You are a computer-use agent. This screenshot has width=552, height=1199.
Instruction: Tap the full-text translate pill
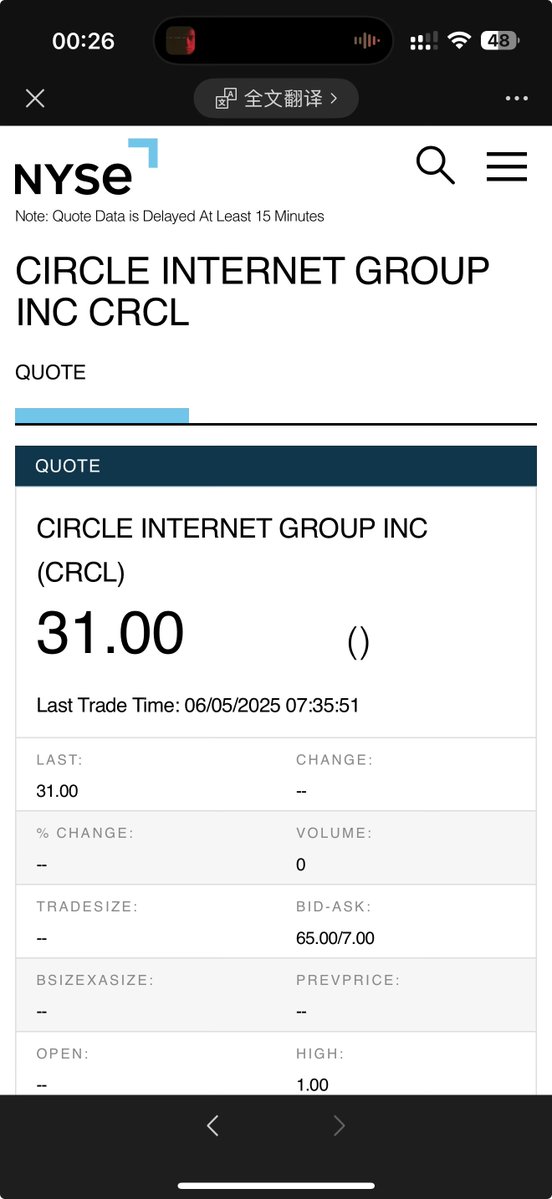point(276,99)
